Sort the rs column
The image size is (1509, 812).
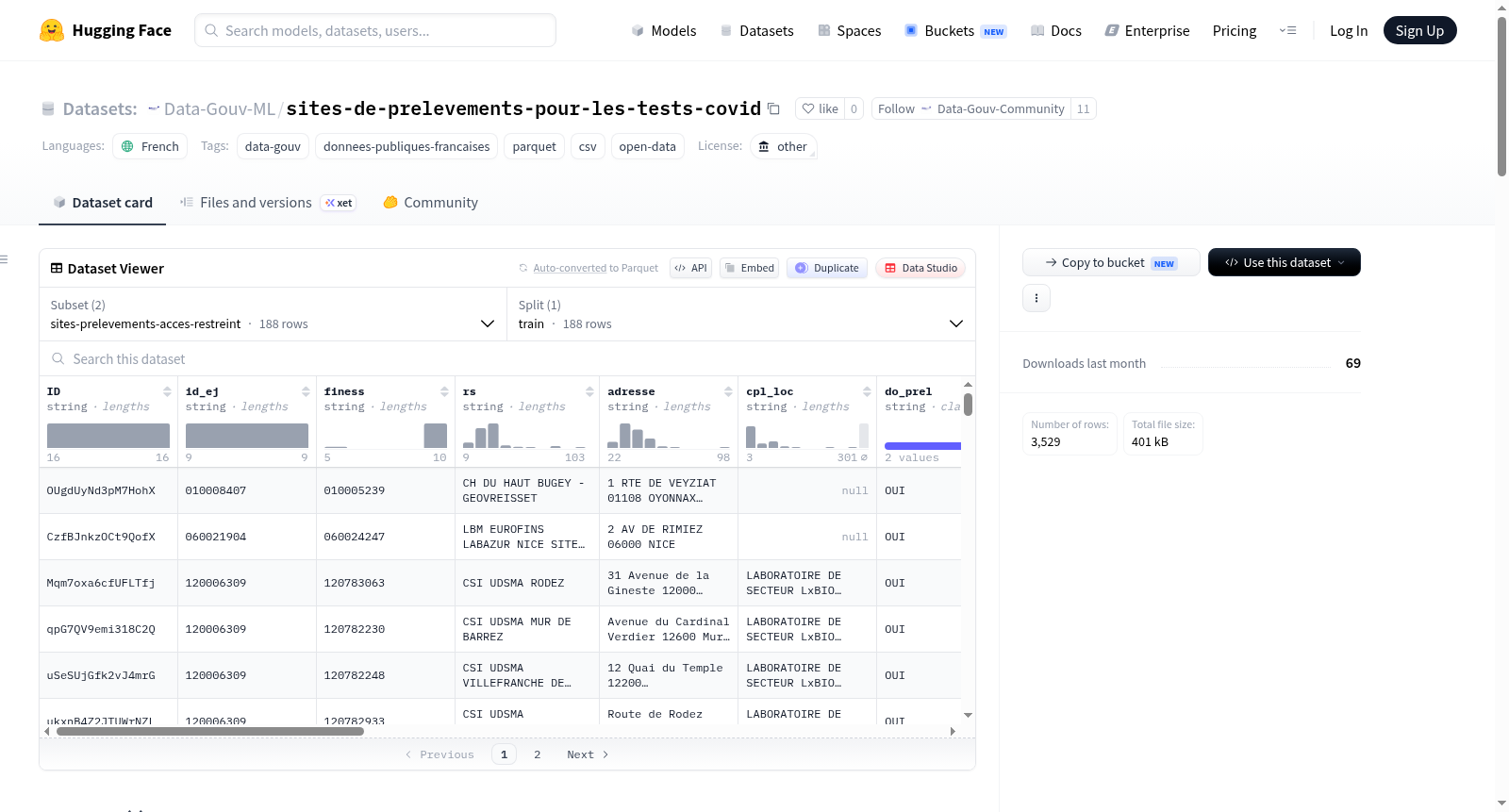[589, 391]
